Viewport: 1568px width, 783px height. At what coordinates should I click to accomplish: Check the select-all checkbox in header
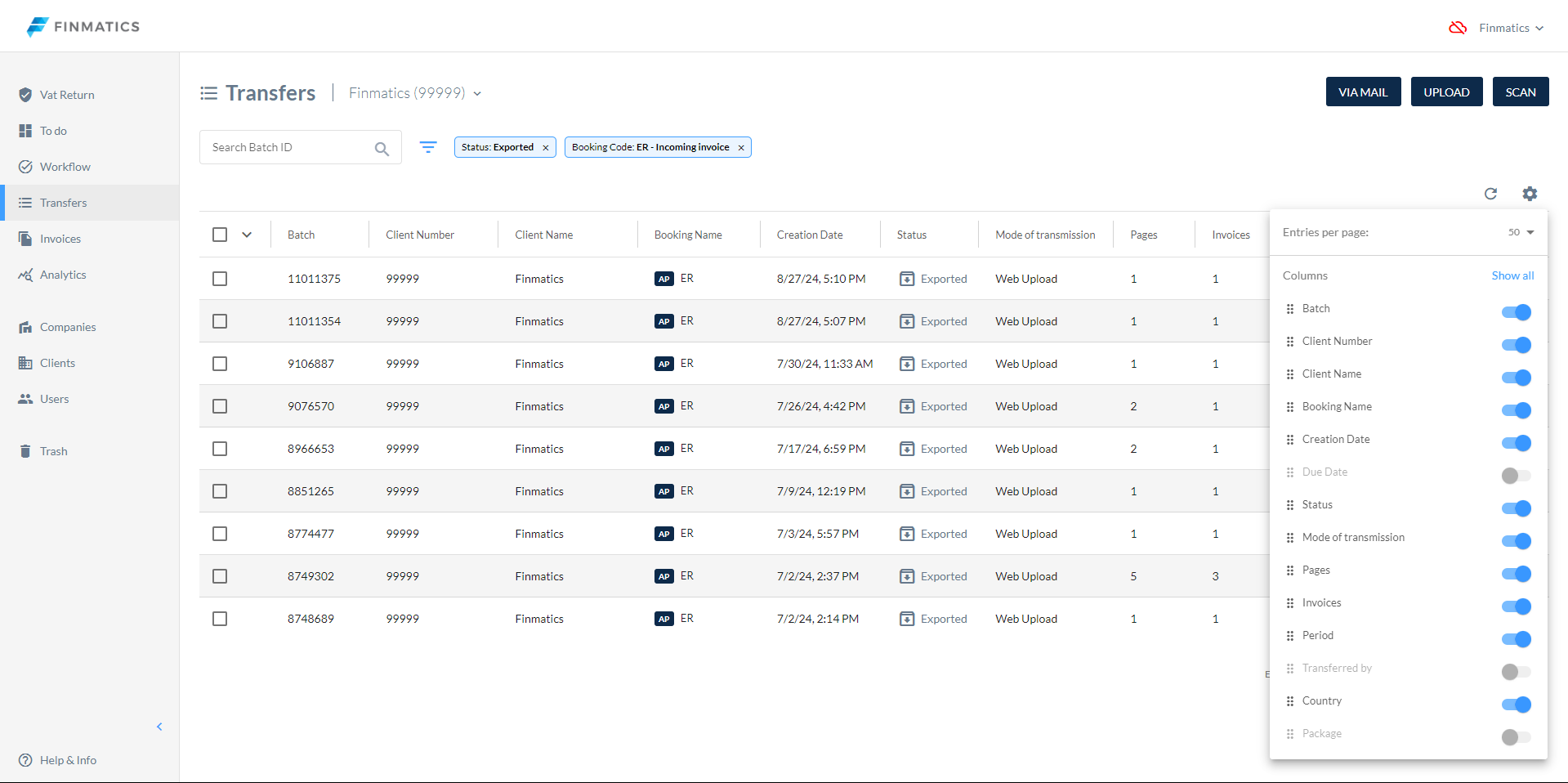220,235
